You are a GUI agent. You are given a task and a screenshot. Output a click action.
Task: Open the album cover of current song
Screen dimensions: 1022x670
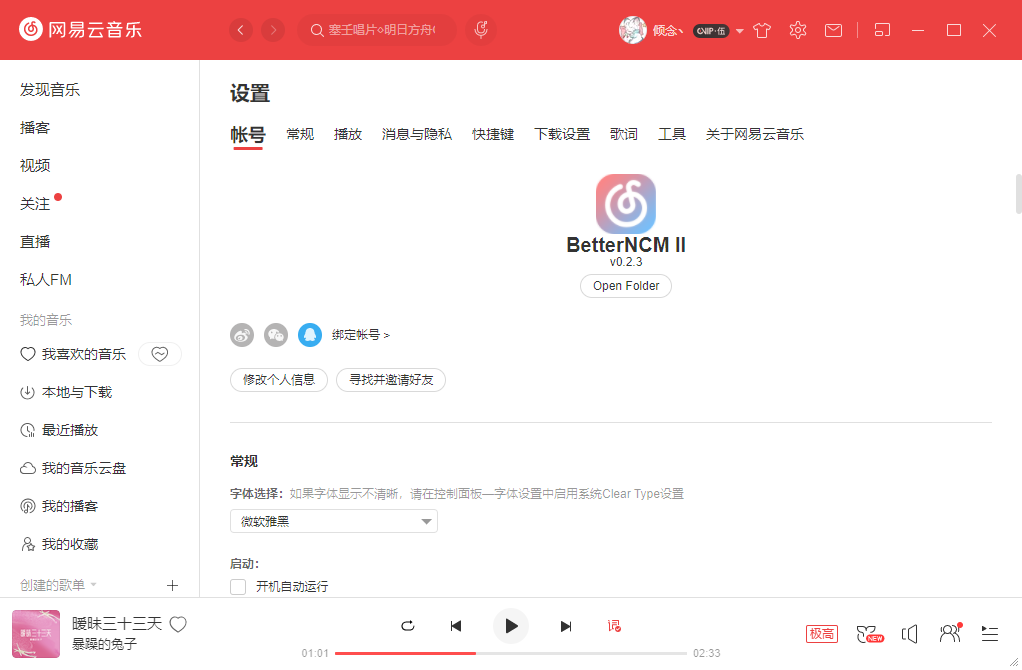tap(36, 634)
